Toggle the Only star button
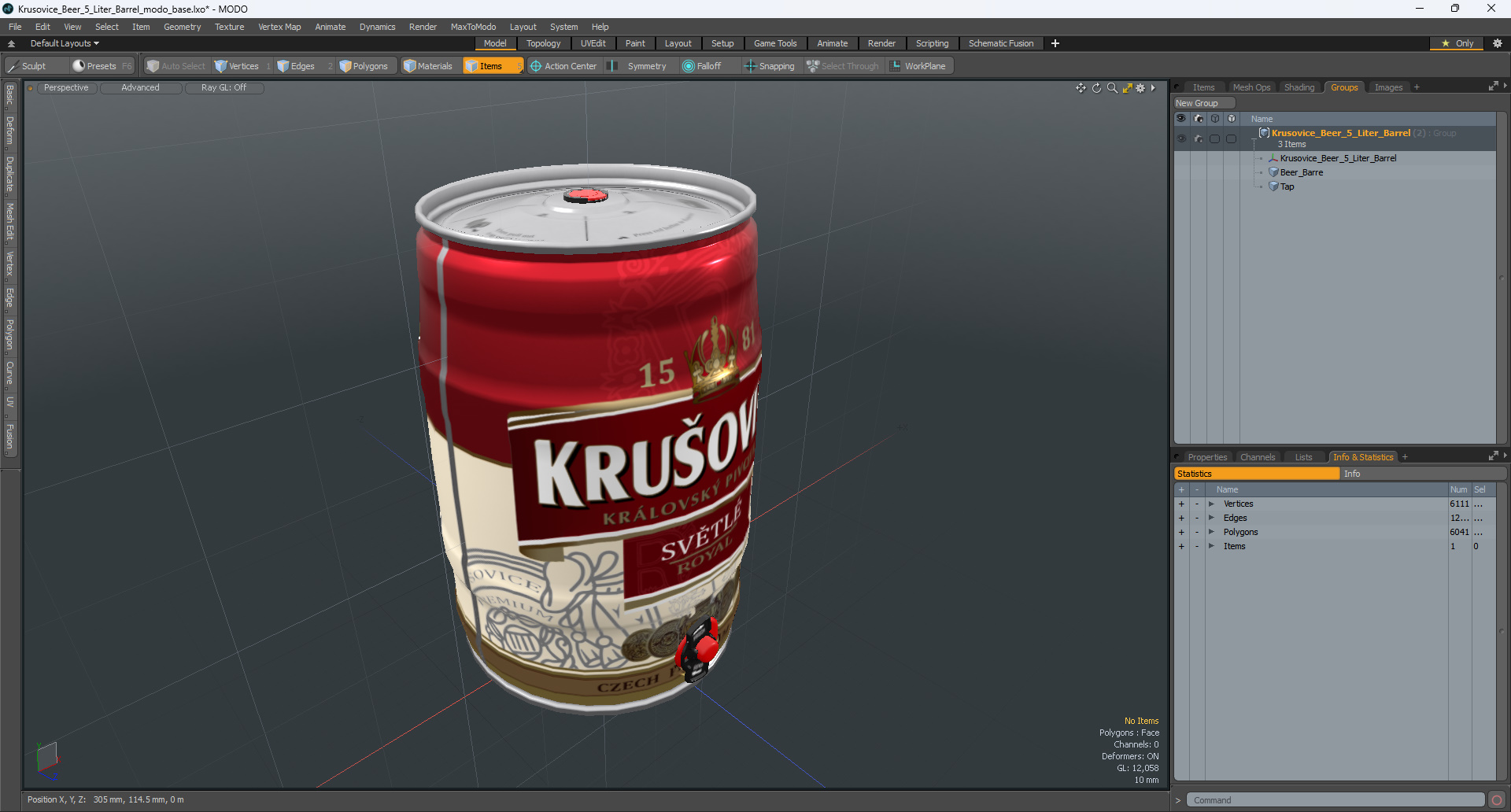The image size is (1511, 812). 1457,43
